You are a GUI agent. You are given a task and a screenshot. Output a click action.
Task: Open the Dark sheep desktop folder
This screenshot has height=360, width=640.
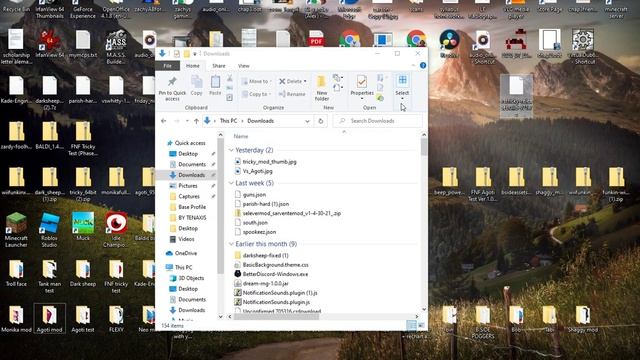(83, 273)
